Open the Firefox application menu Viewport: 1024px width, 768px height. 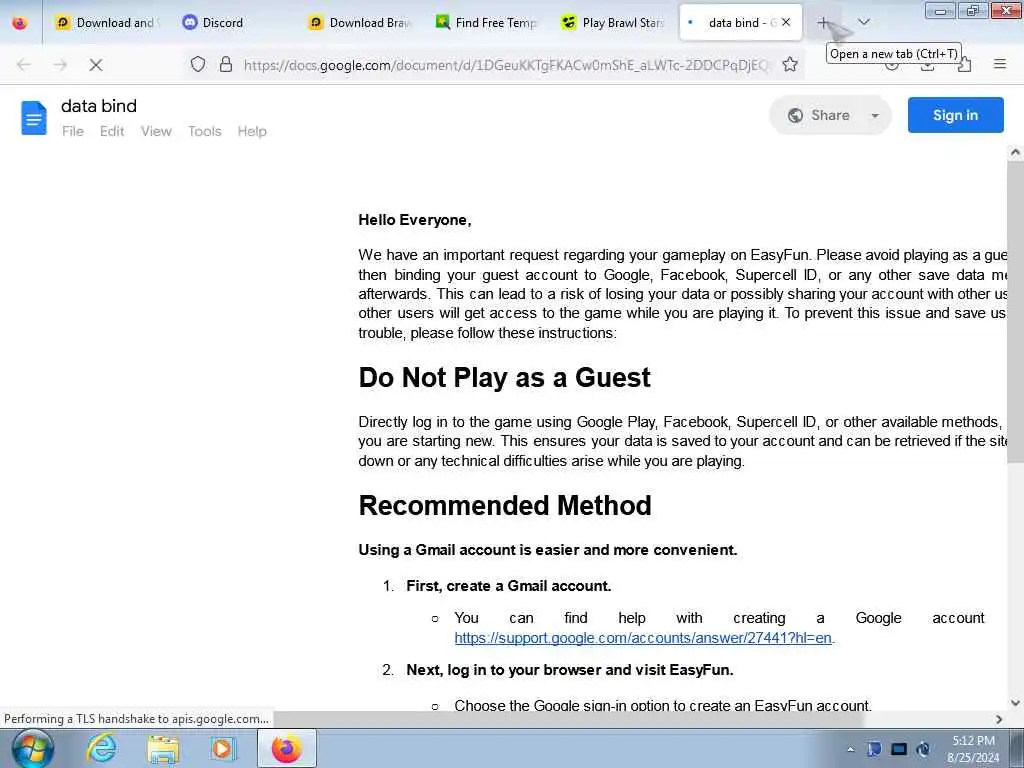coord(1000,64)
